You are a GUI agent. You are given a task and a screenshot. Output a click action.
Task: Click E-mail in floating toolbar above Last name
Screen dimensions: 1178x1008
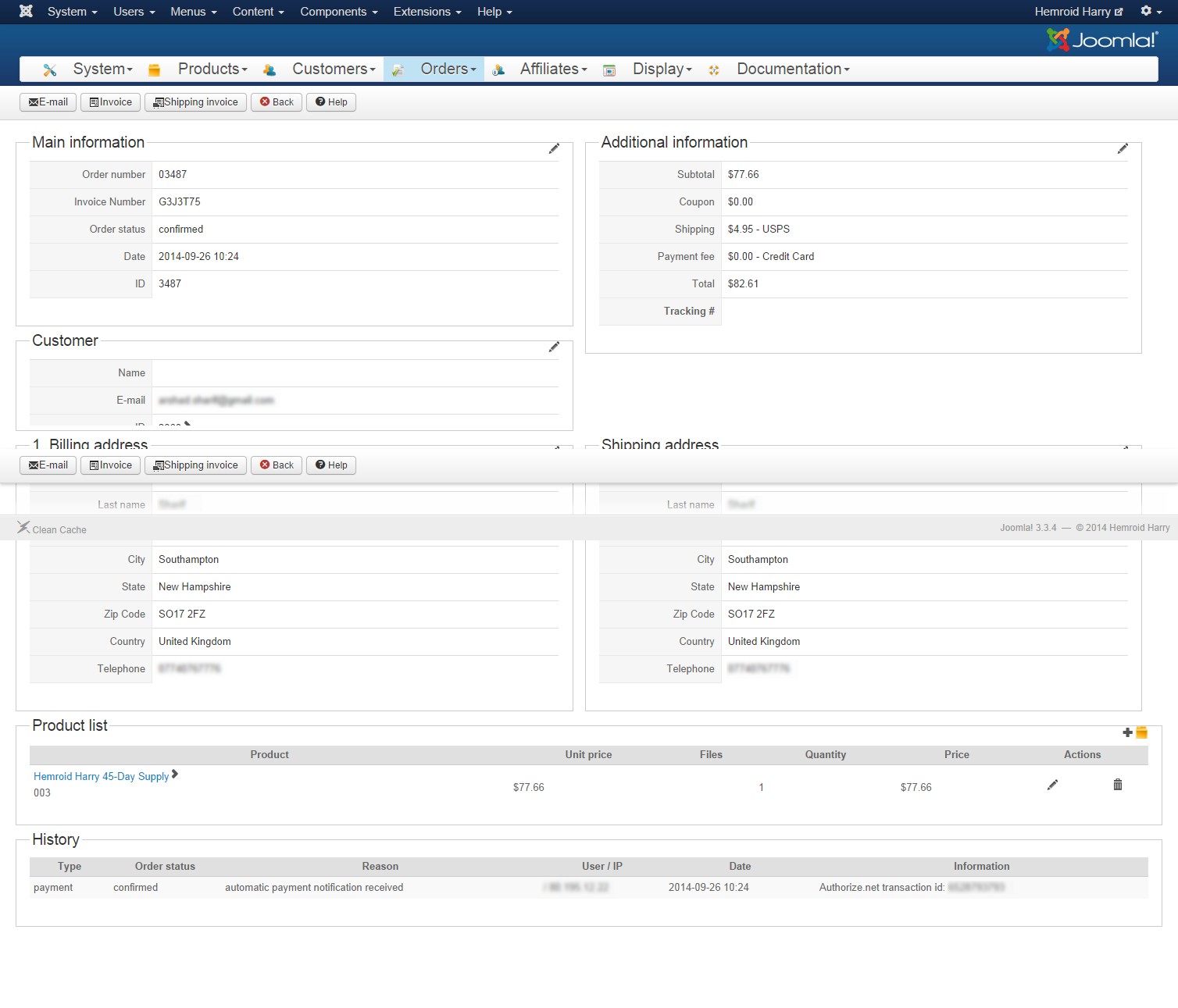48,465
